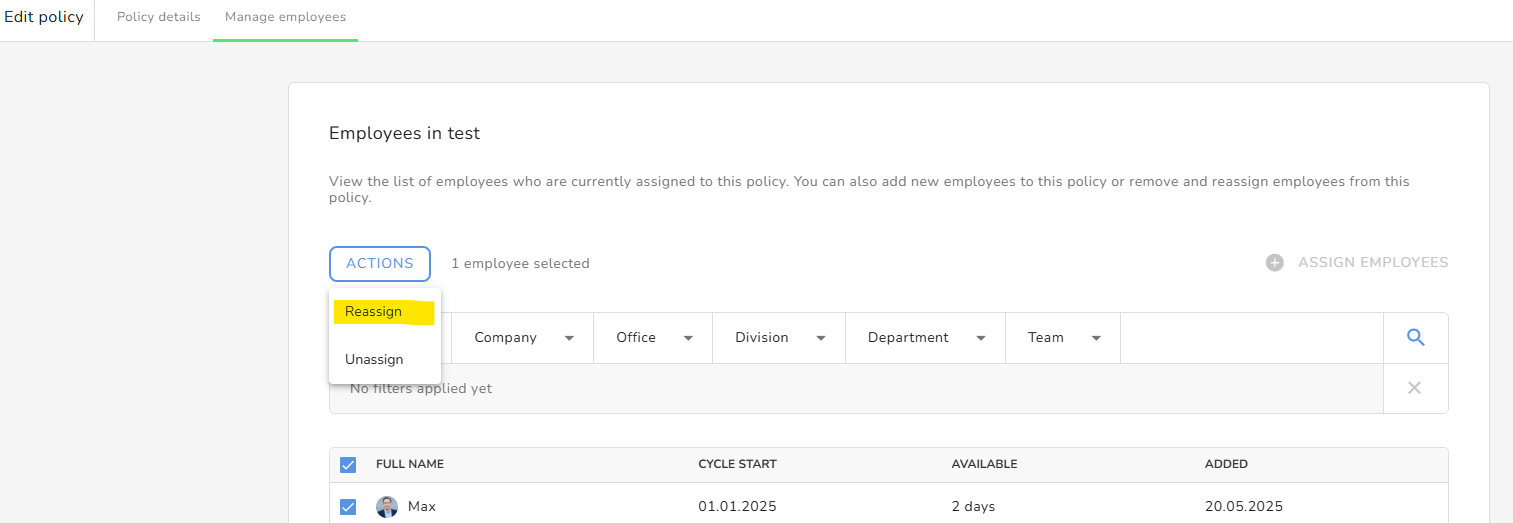Click the FULL NAME column header
This screenshot has height=523, width=1513.
click(x=410, y=464)
